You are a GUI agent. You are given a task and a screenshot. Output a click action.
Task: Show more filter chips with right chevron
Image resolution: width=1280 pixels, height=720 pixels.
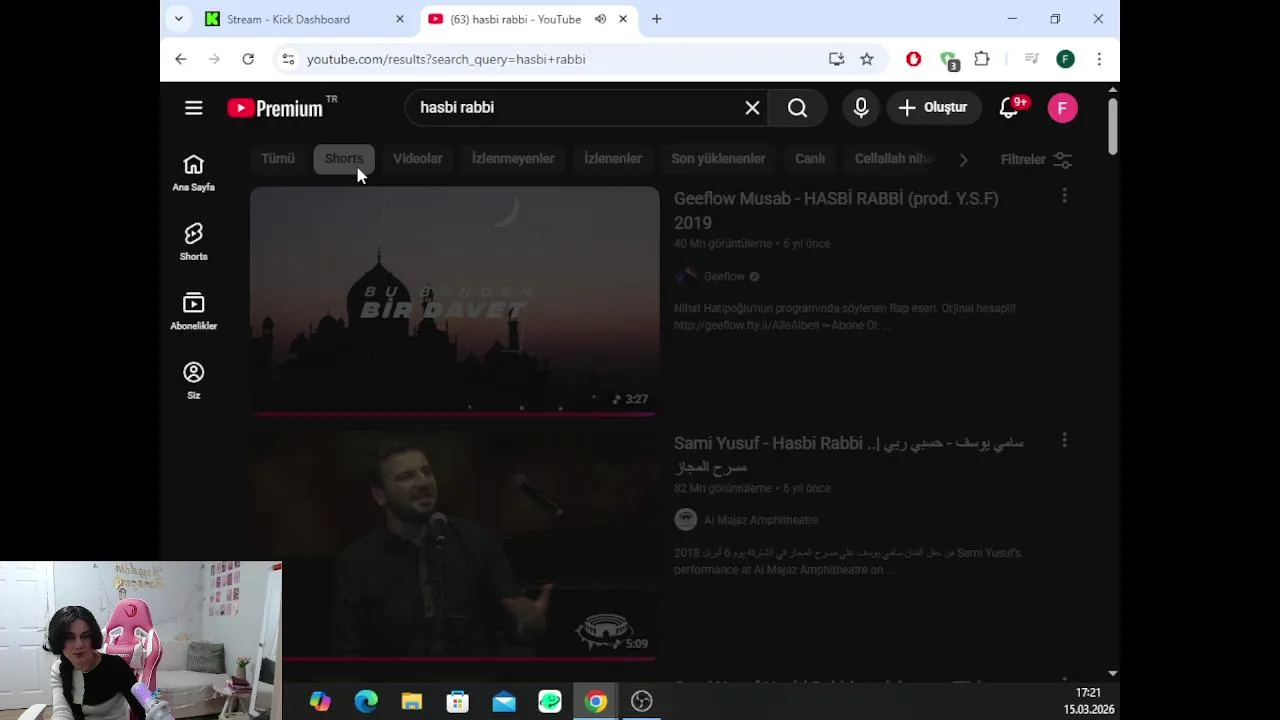(963, 160)
